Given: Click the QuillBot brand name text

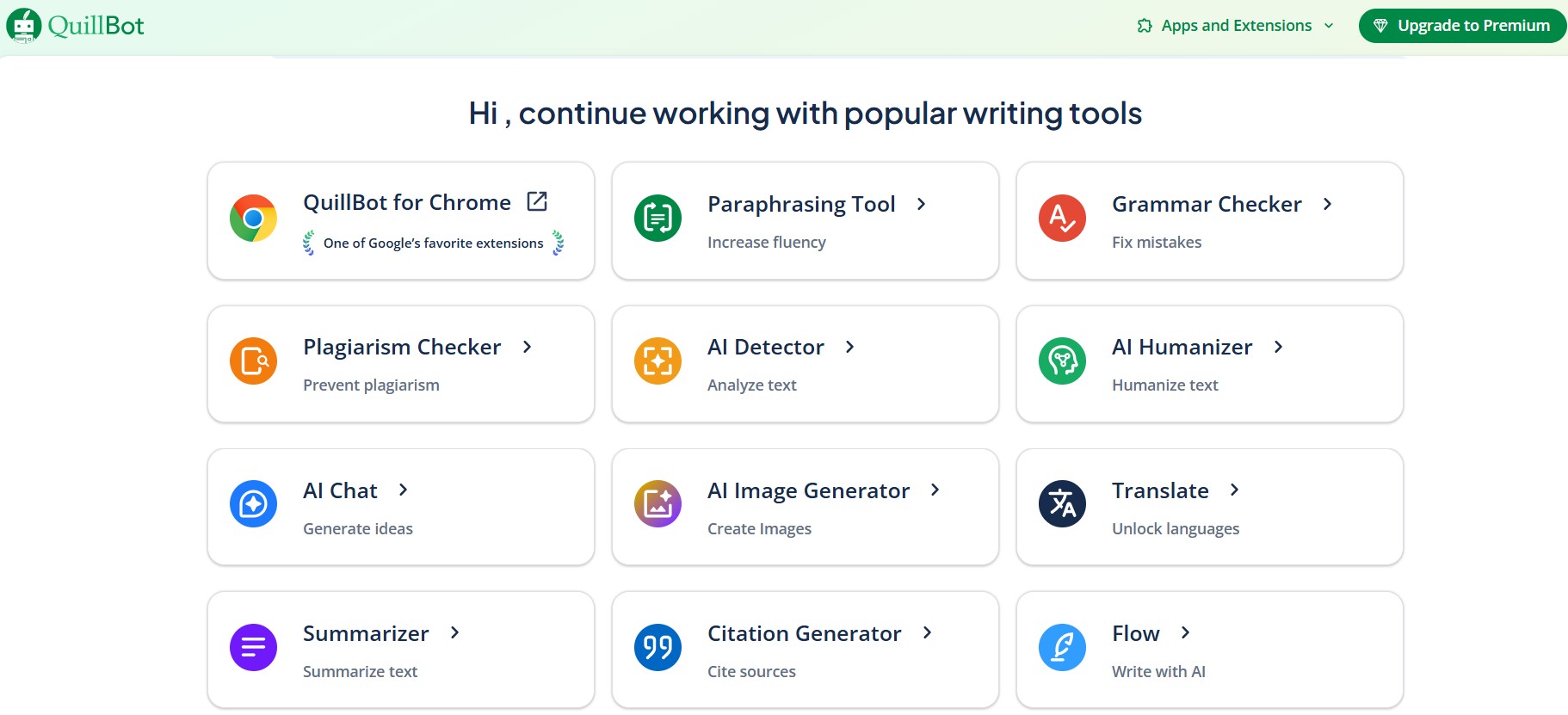Looking at the screenshot, I should (96, 26).
